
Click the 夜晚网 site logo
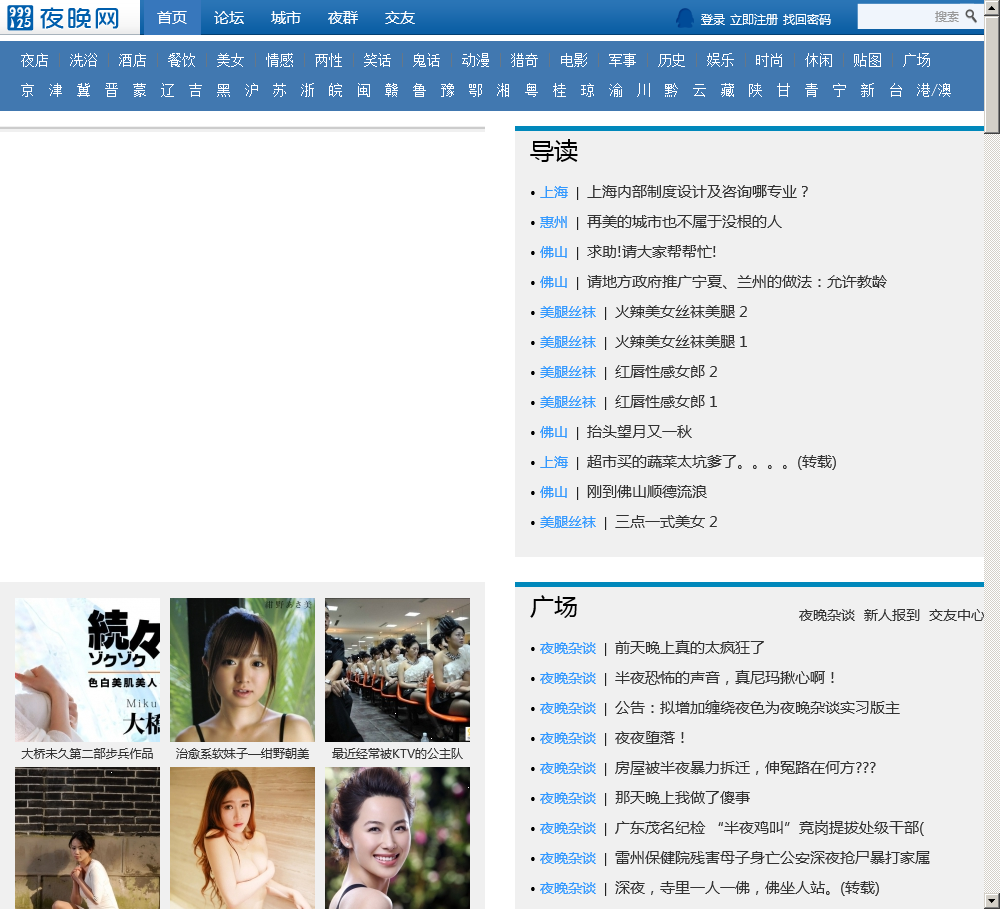64,18
